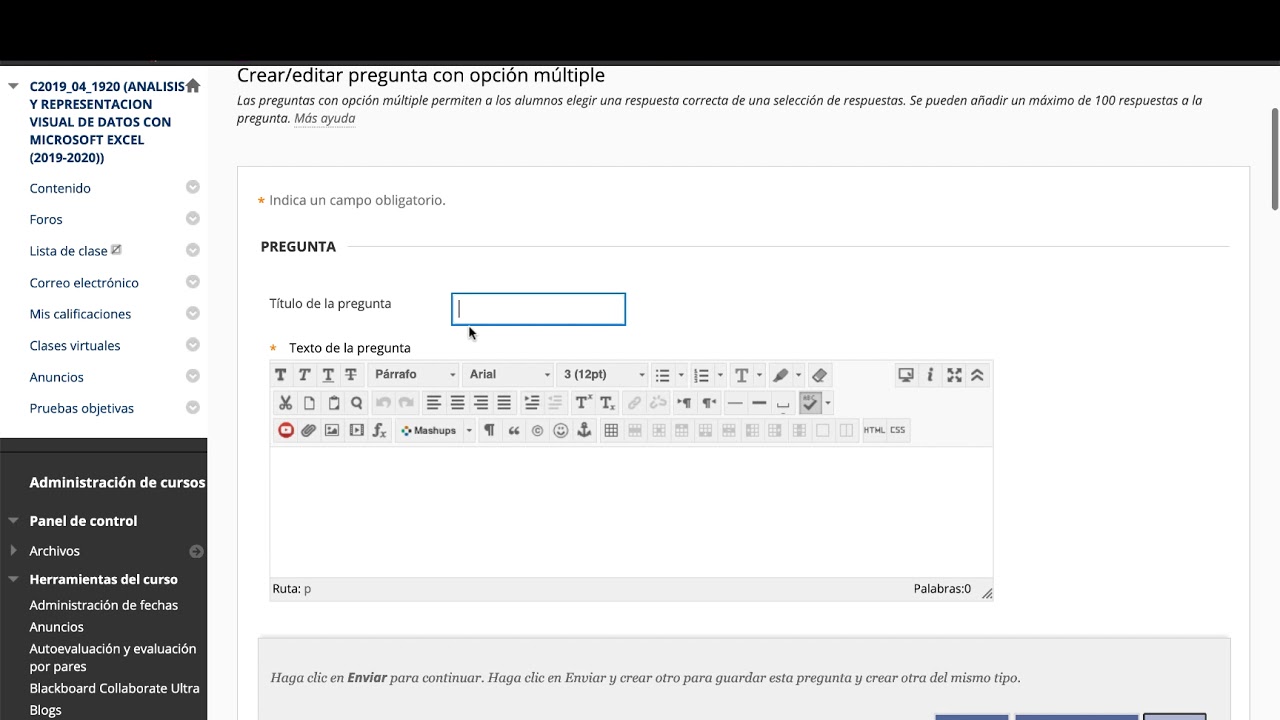Open Administración de fechas tool link
The image size is (1280, 720).
104,605
